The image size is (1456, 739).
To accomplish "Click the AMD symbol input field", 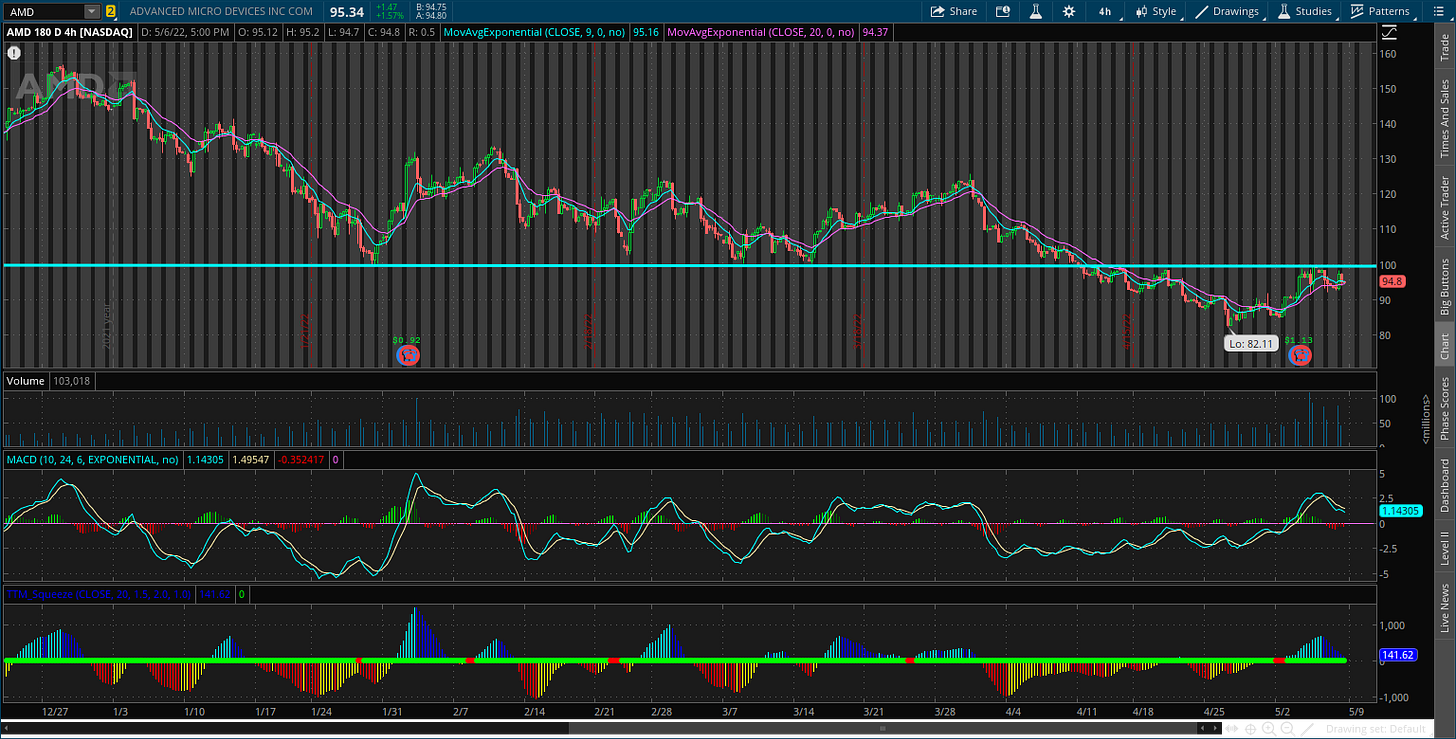I will point(44,12).
